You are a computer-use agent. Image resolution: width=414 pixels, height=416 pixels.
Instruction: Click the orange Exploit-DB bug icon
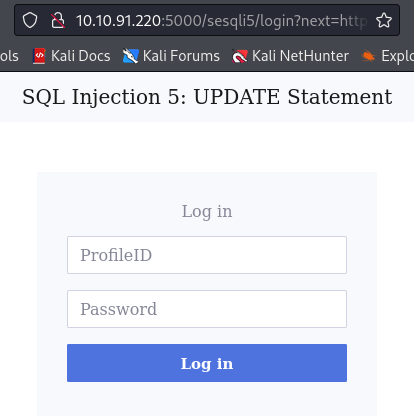click(x=368, y=56)
